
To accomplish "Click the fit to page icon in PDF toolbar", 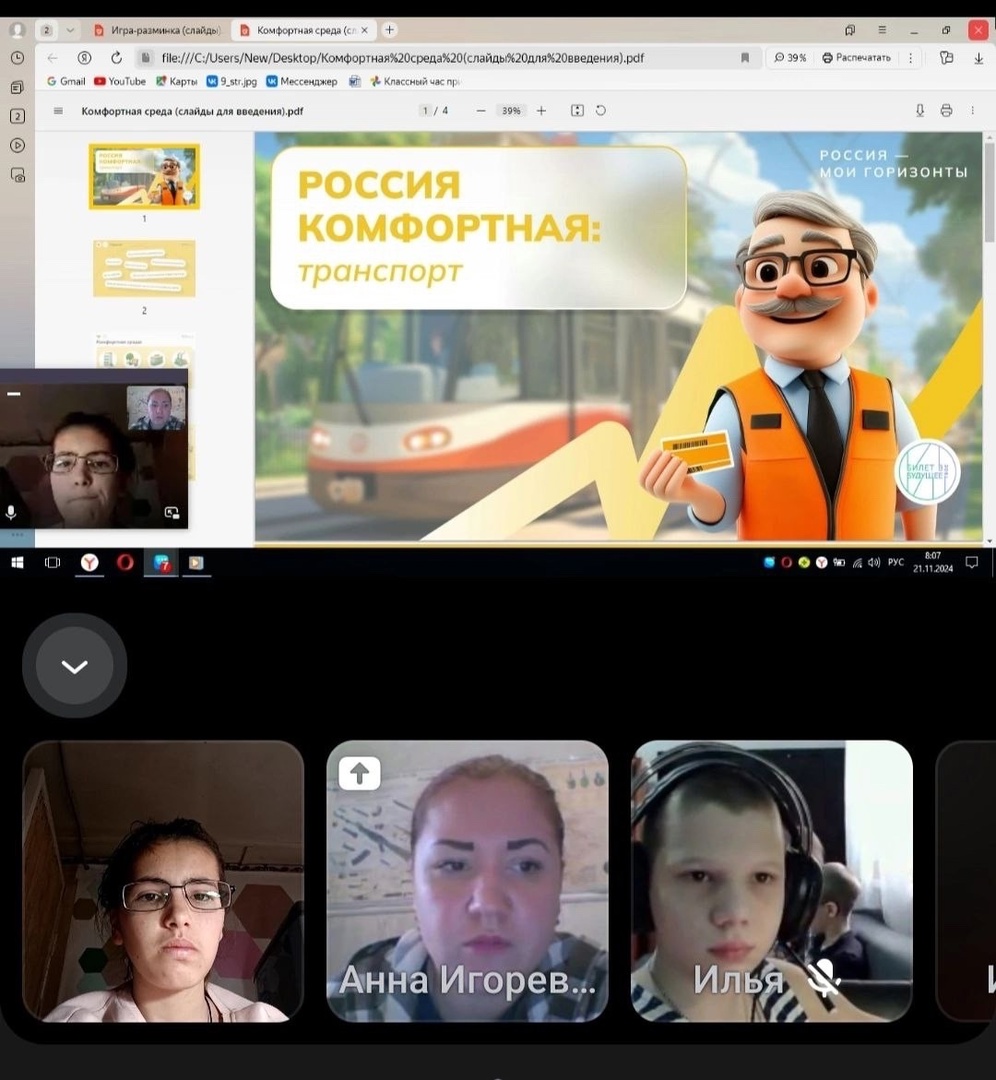I will point(577,111).
